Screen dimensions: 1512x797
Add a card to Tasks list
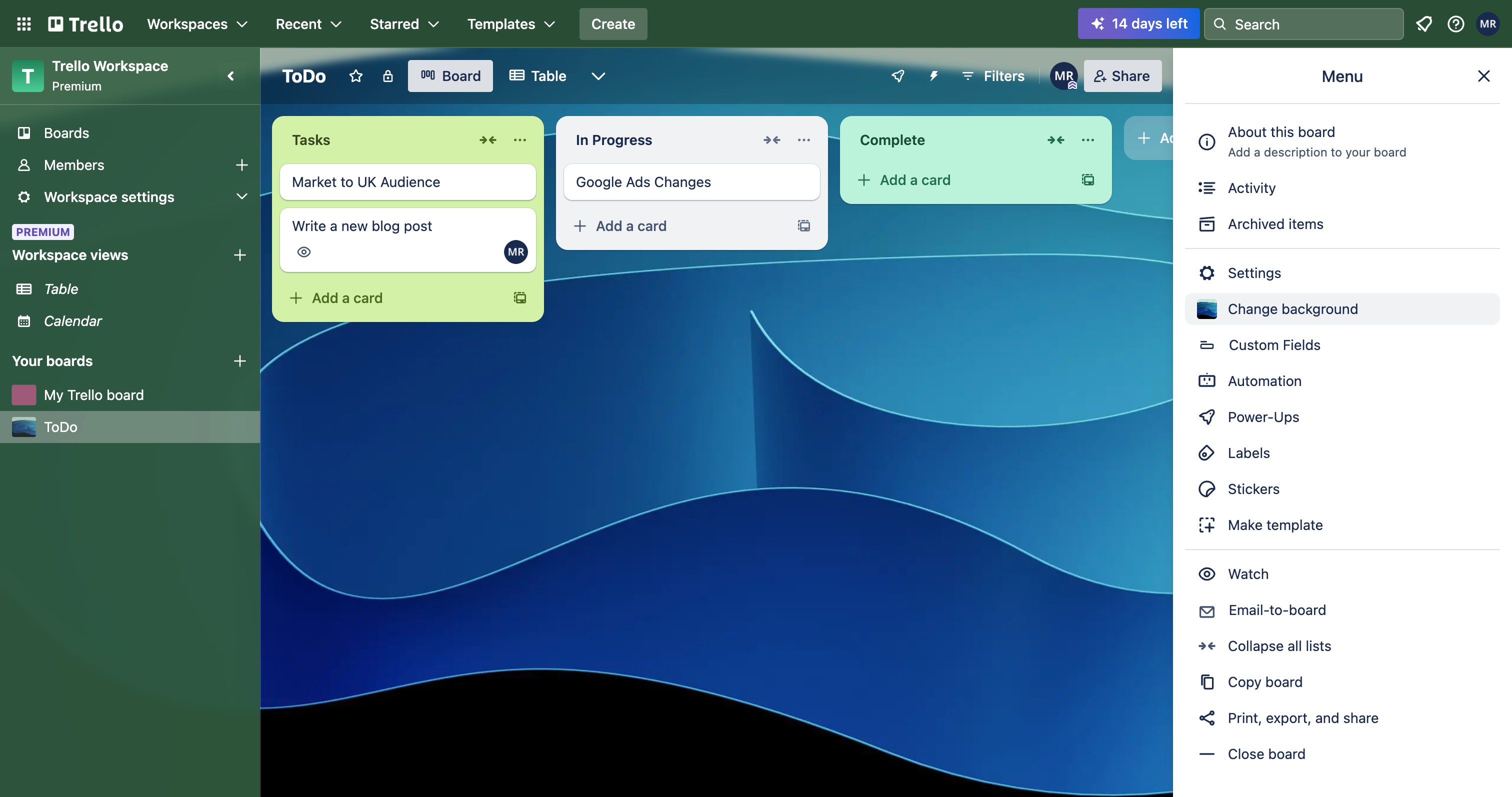click(x=336, y=297)
